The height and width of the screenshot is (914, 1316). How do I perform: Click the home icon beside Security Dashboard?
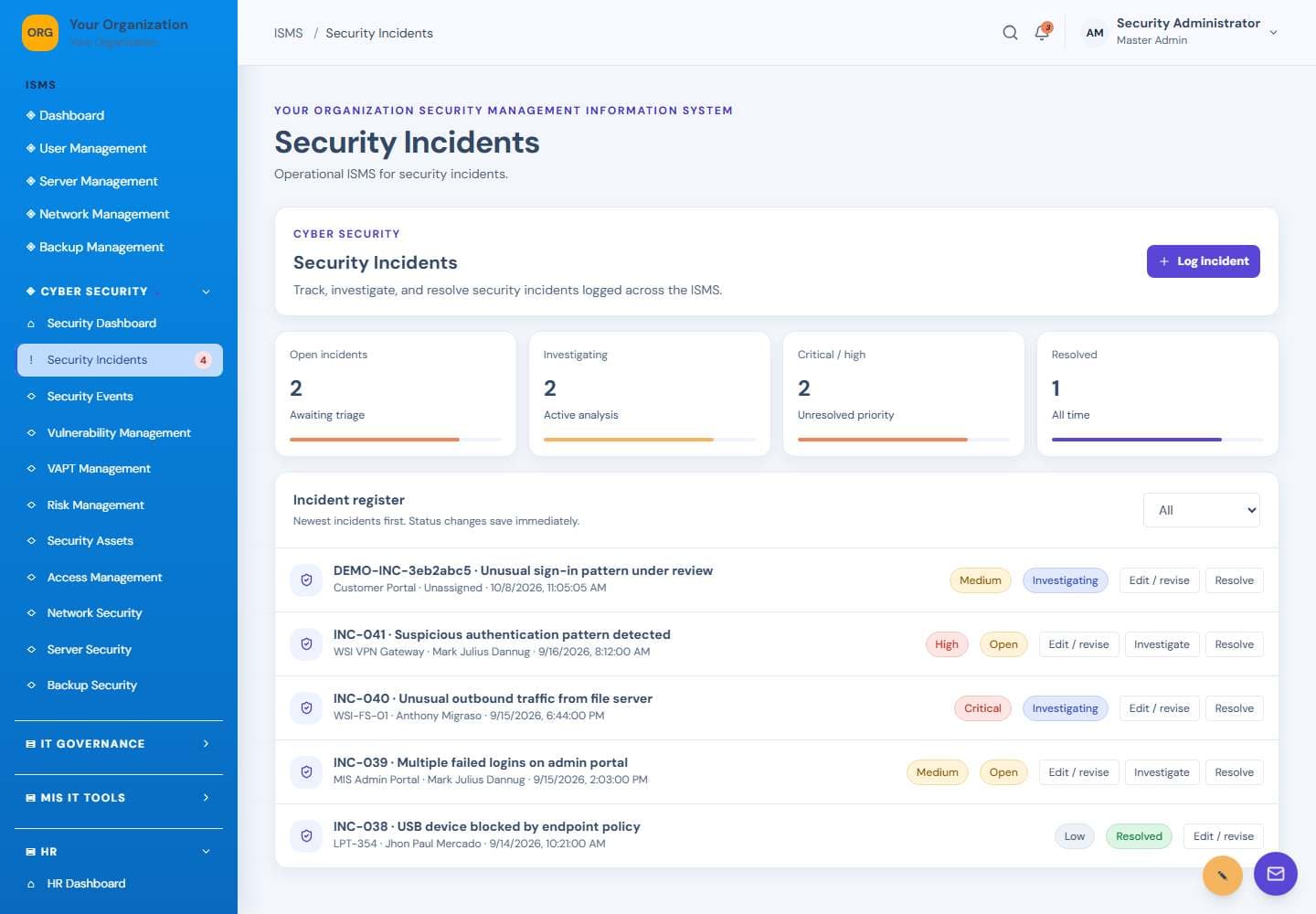[x=31, y=324]
